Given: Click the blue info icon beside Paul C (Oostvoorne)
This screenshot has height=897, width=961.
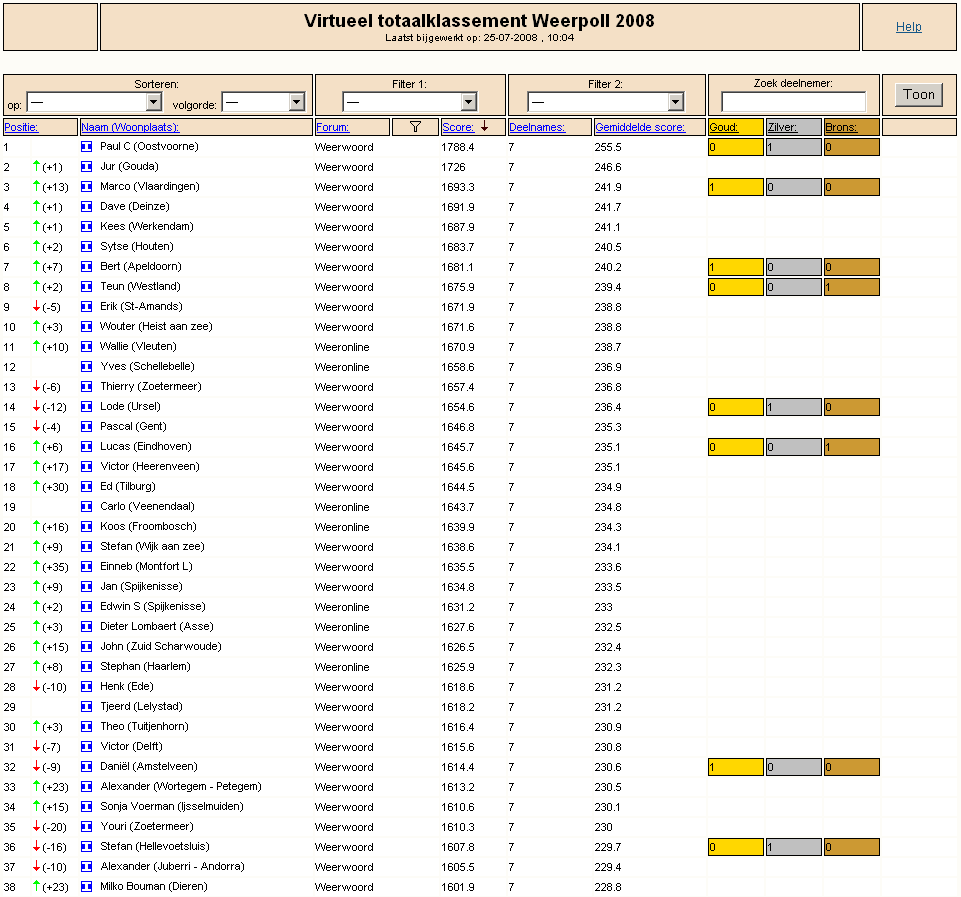Looking at the screenshot, I should click(x=86, y=146).
